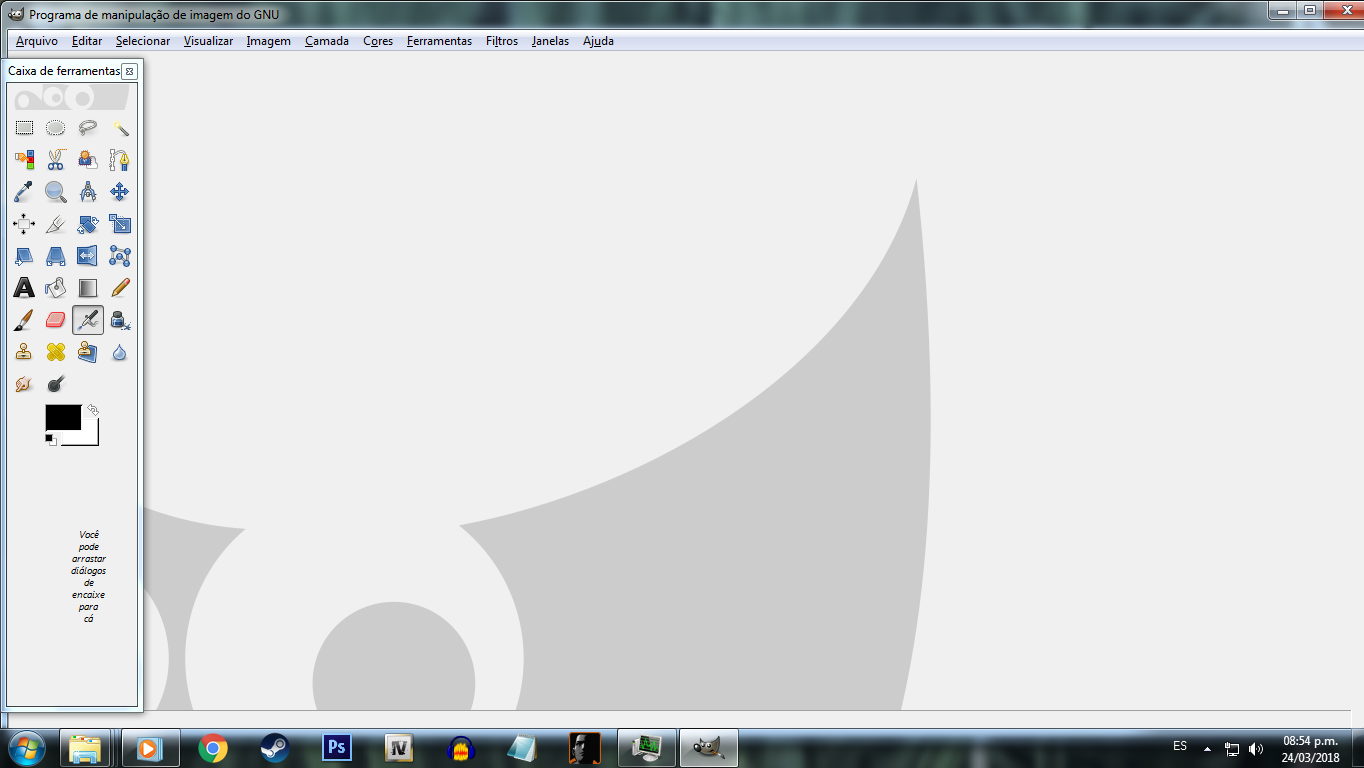Activate the Zoom magnifier tool
1364x768 pixels.
point(56,192)
